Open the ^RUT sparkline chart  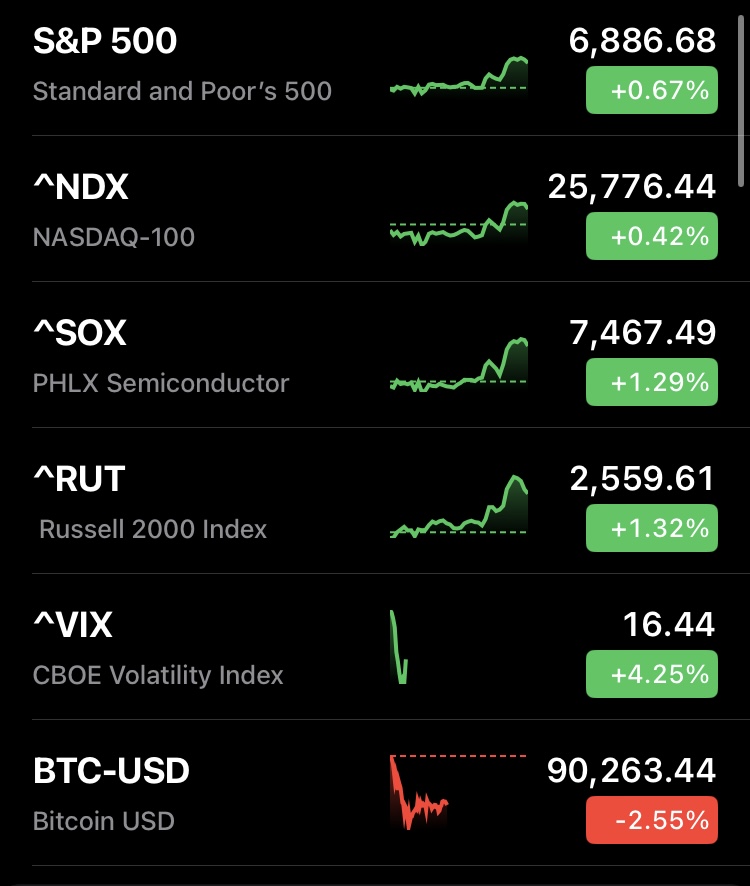click(x=458, y=508)
